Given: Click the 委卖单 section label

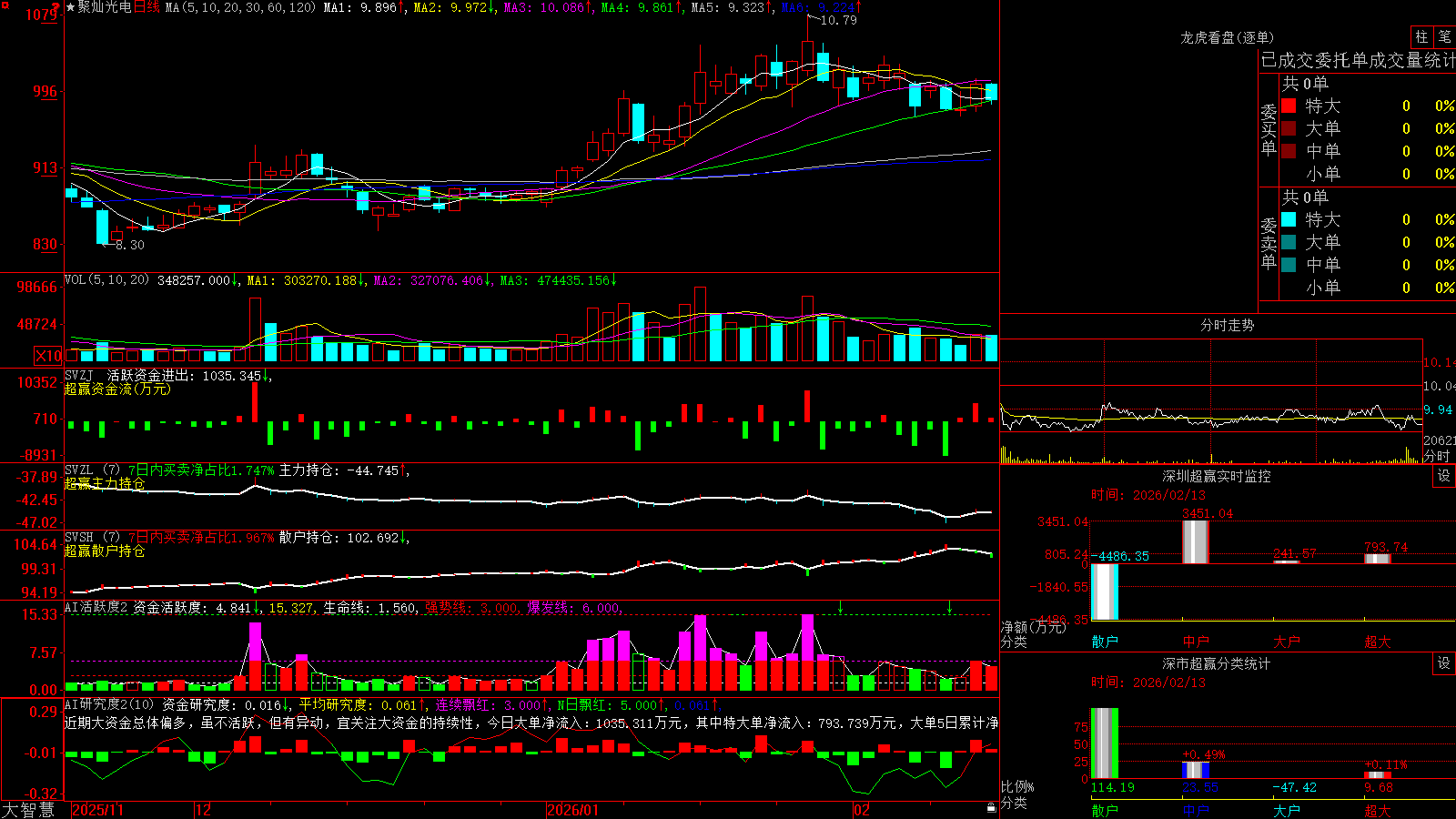Looking at the screenshot, I should click(x=1269, y=243).
